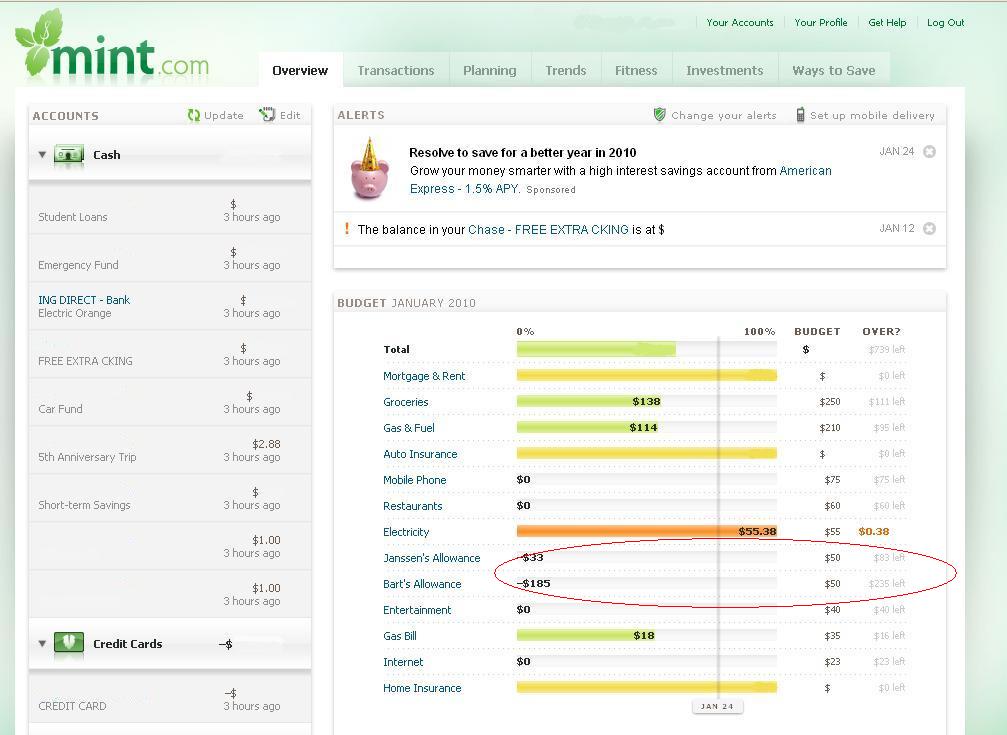Dismiss the JAN 24 savings alert

pyautogui.click(x=929, y=152)
